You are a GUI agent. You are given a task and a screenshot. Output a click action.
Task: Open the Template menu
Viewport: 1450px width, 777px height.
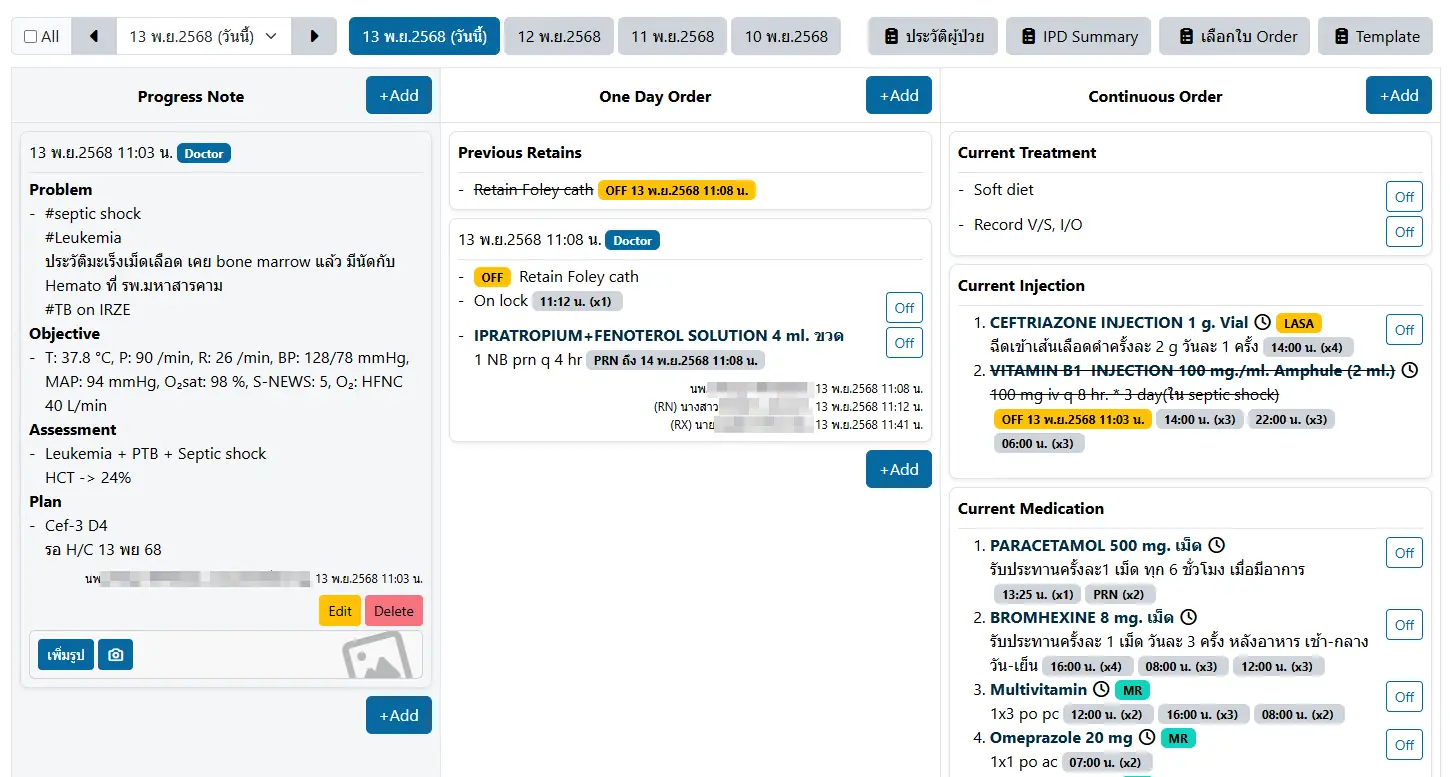1375,37
